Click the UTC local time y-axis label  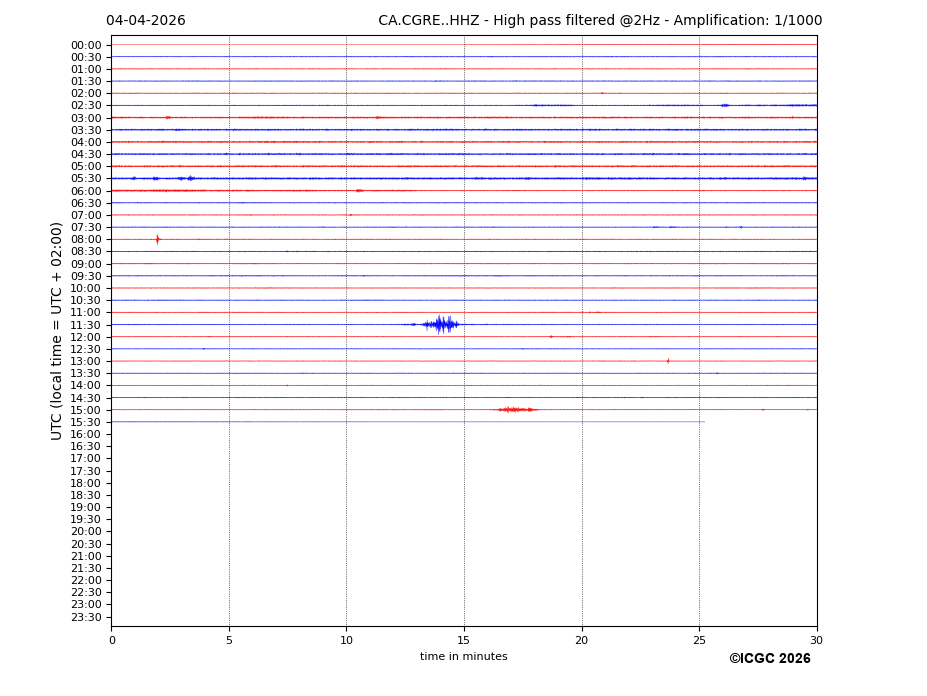pos(58,330)
